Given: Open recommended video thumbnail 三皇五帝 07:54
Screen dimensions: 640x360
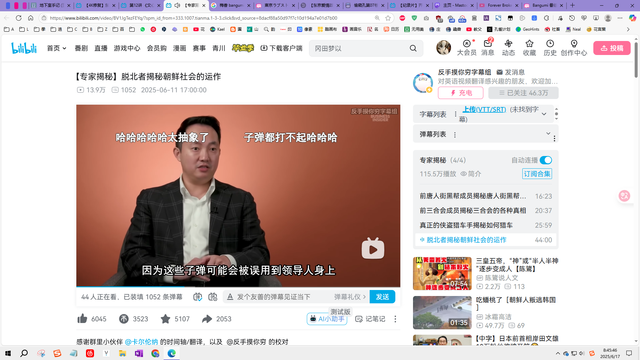Looking at the screenshot, I should click(x=442, y=273).
